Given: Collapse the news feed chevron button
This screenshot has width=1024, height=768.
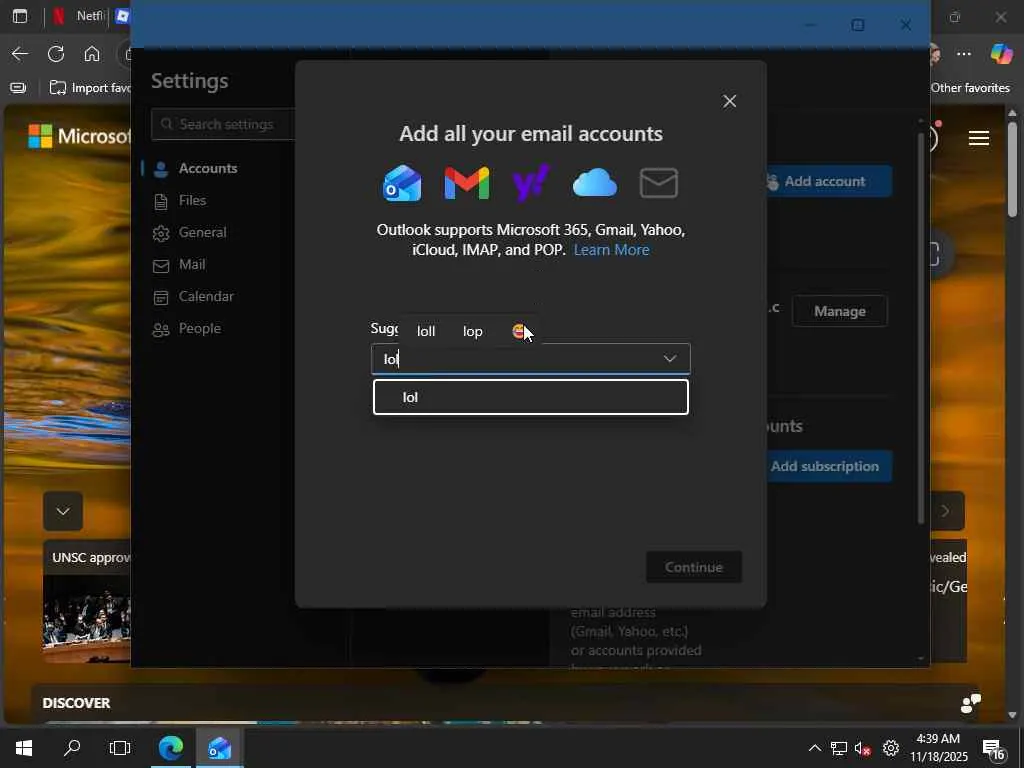Looking at the screenshot, I should (63, 511).
